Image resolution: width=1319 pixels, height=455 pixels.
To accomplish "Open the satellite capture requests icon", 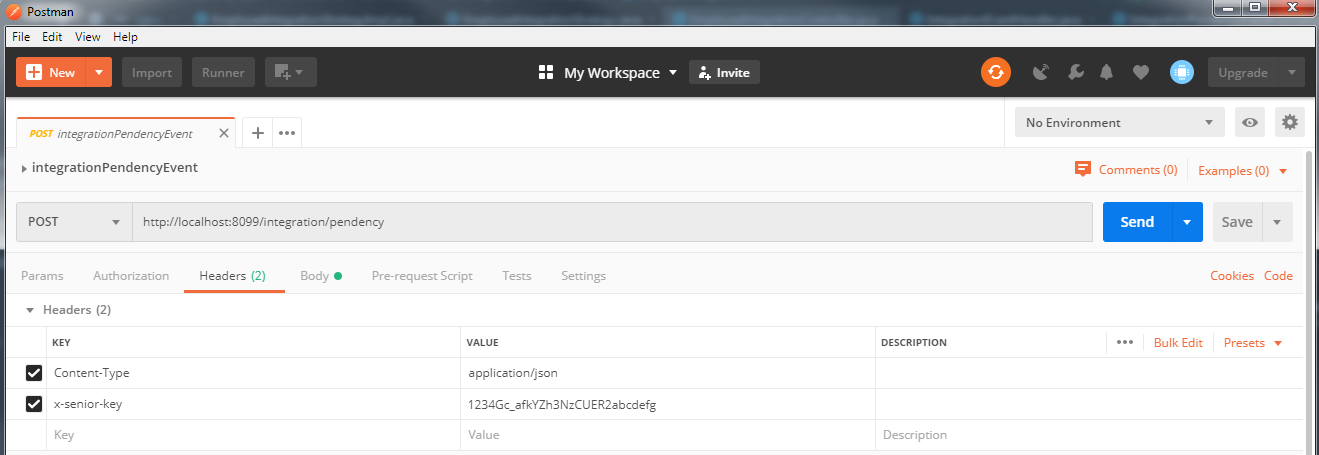I will point(1041,72).
